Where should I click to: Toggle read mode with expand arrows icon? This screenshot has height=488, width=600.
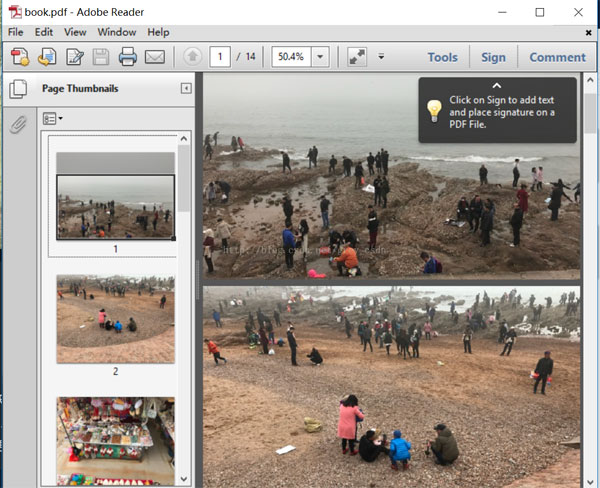click(357, 57)
